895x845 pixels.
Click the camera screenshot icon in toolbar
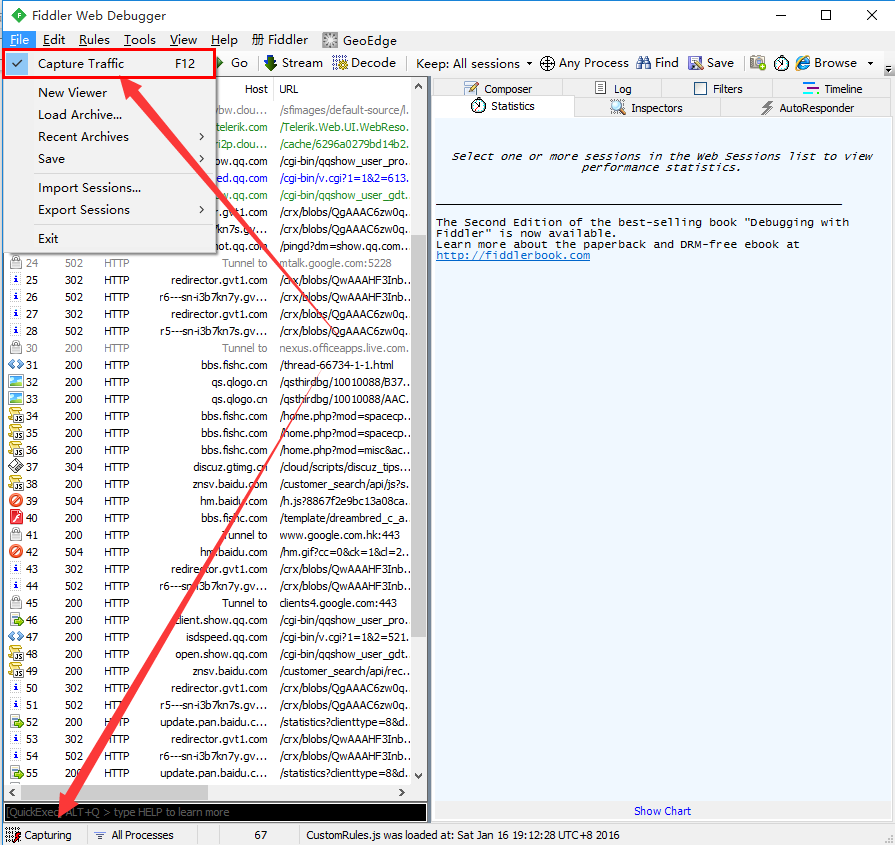758,63
